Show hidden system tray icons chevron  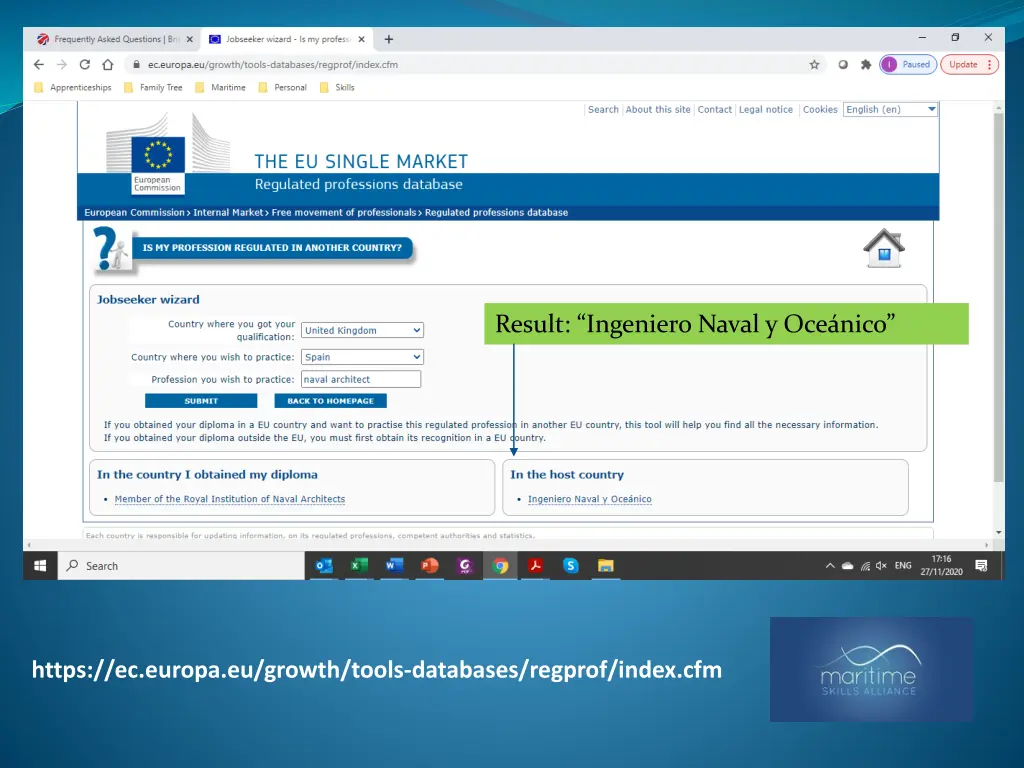point(830,566)
